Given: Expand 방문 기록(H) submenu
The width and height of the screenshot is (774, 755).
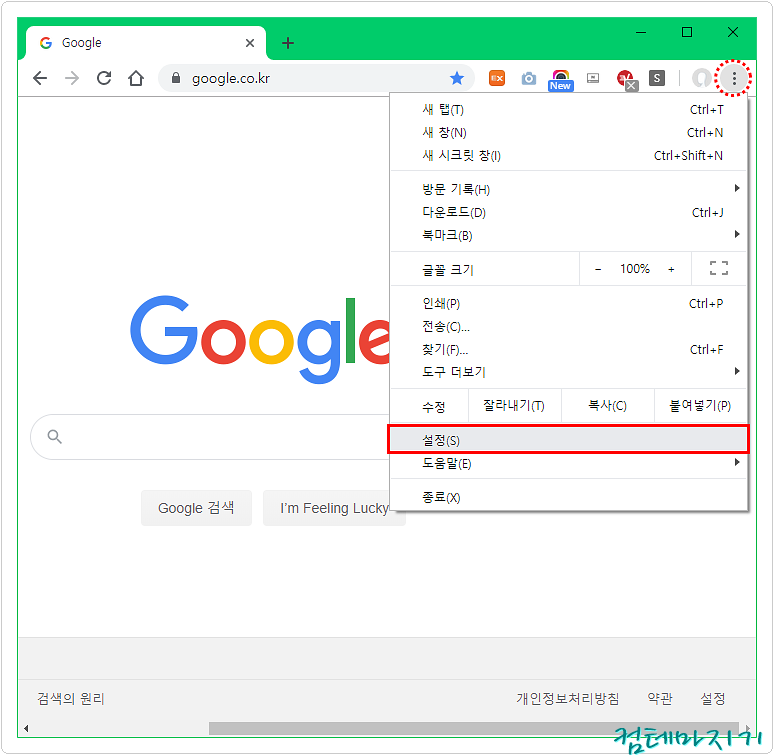Looking at the screenshot, I should pos(568,189).
